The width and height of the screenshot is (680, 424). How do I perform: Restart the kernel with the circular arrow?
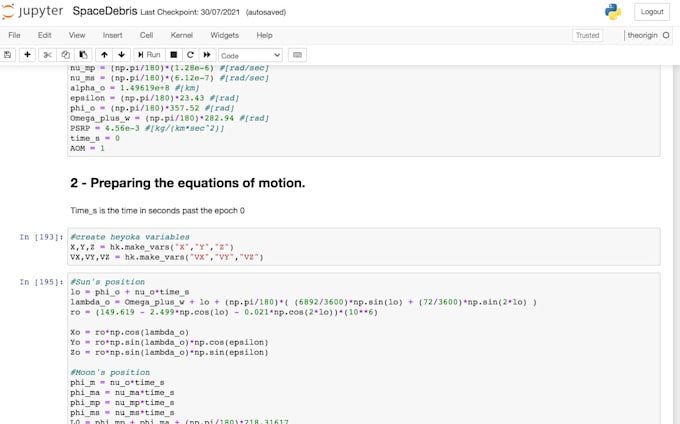190,55
